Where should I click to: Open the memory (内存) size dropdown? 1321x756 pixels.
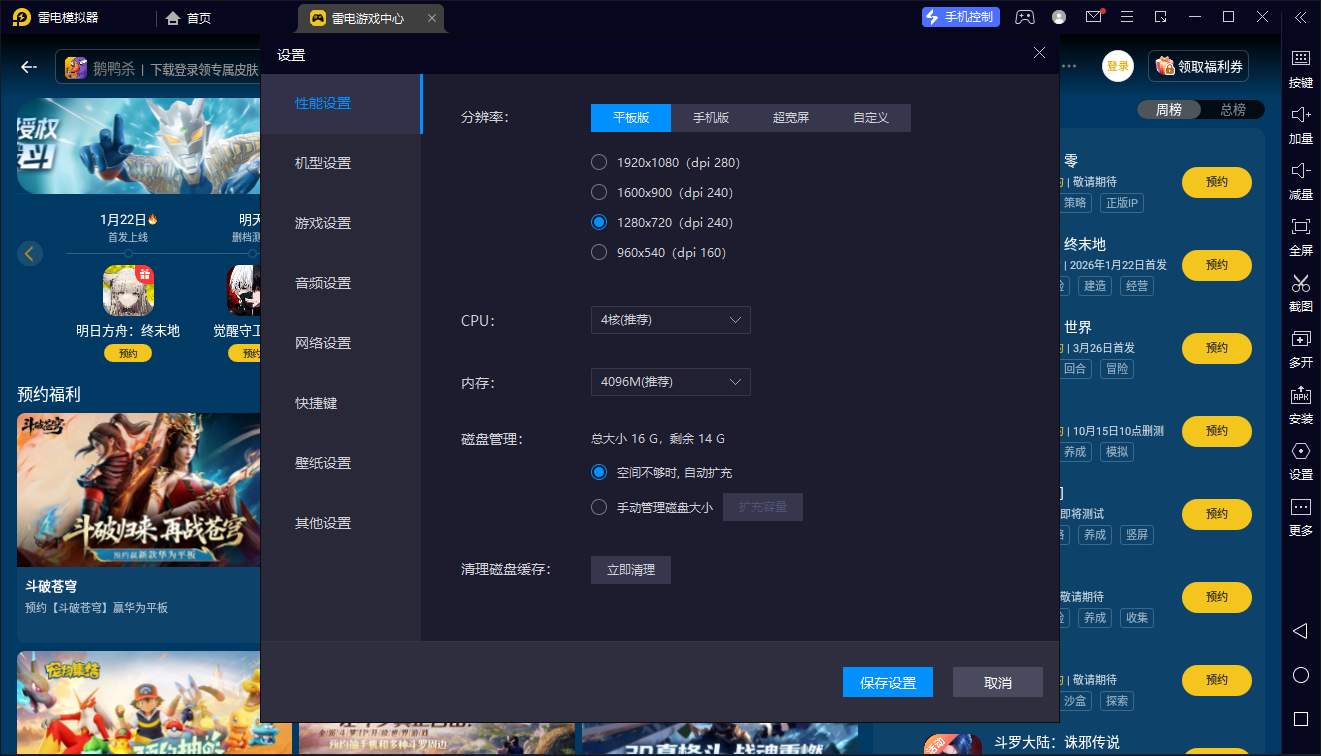click(x=670, y=382)
